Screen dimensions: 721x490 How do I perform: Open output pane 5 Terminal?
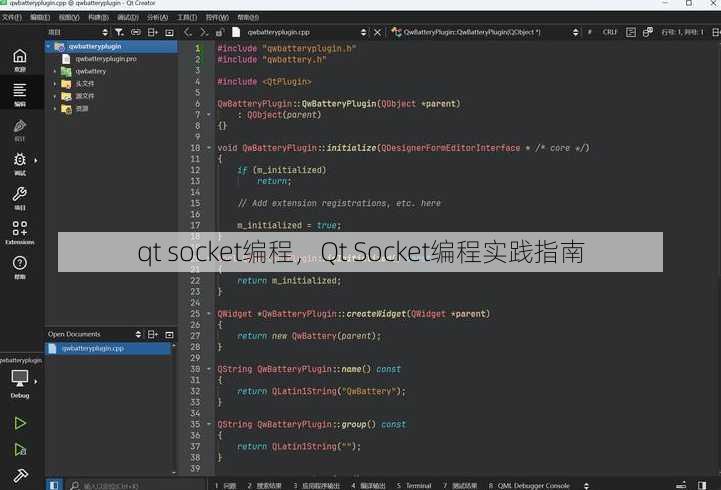(x=414, y=485)
